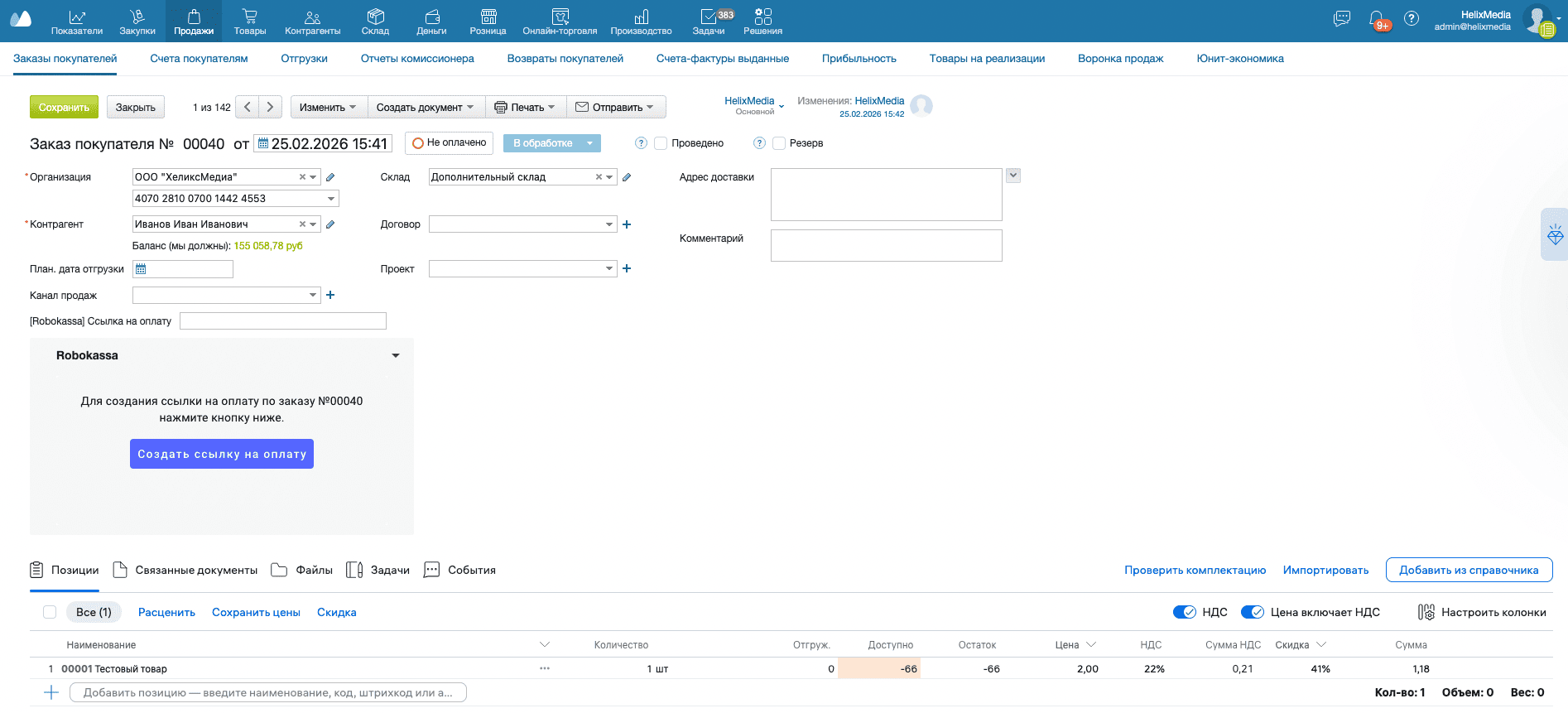Click Расценить link
This screenshot has width=1568, height=713.
click(166, 612)
